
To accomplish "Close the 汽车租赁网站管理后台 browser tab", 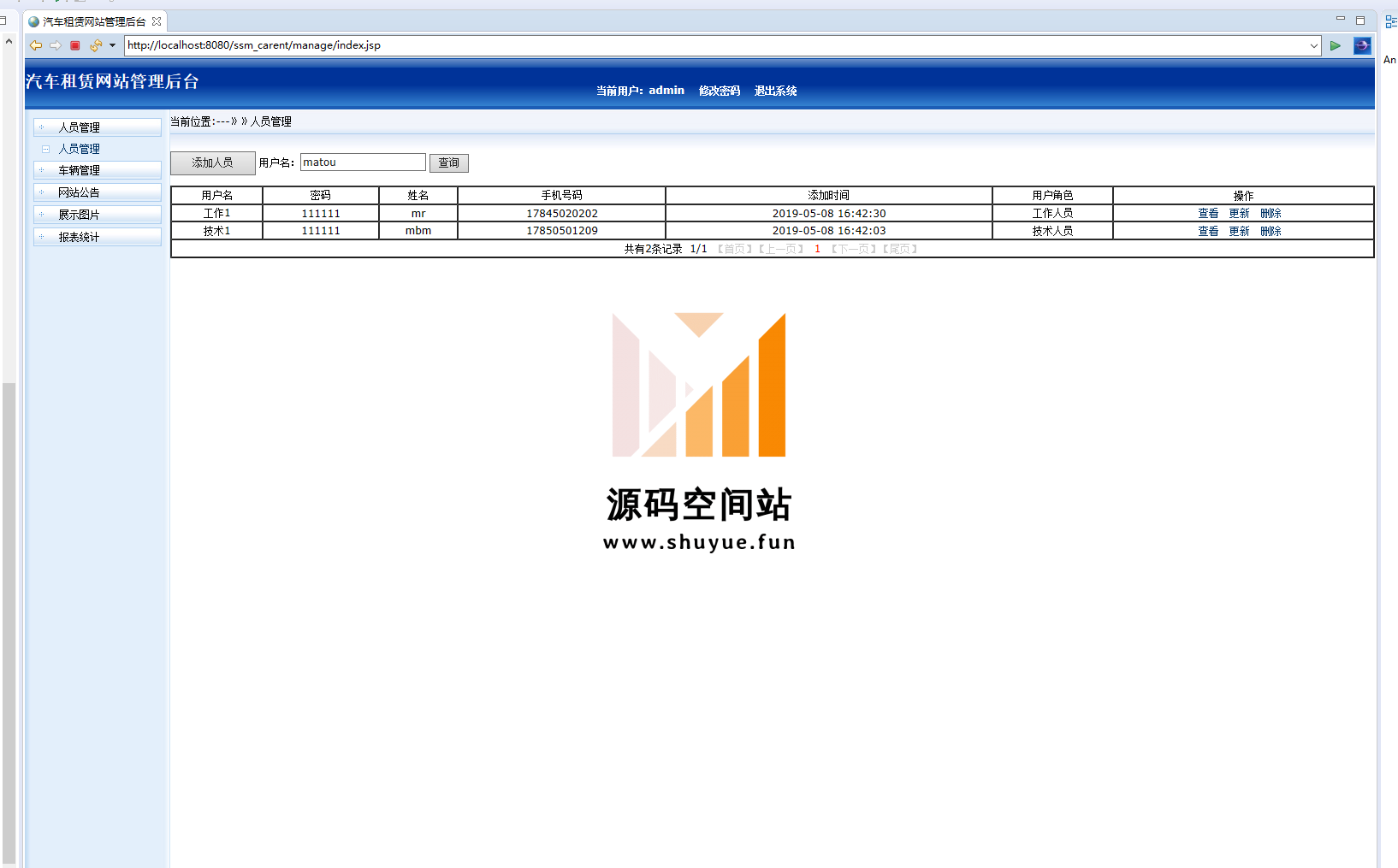I will point(157,21).
